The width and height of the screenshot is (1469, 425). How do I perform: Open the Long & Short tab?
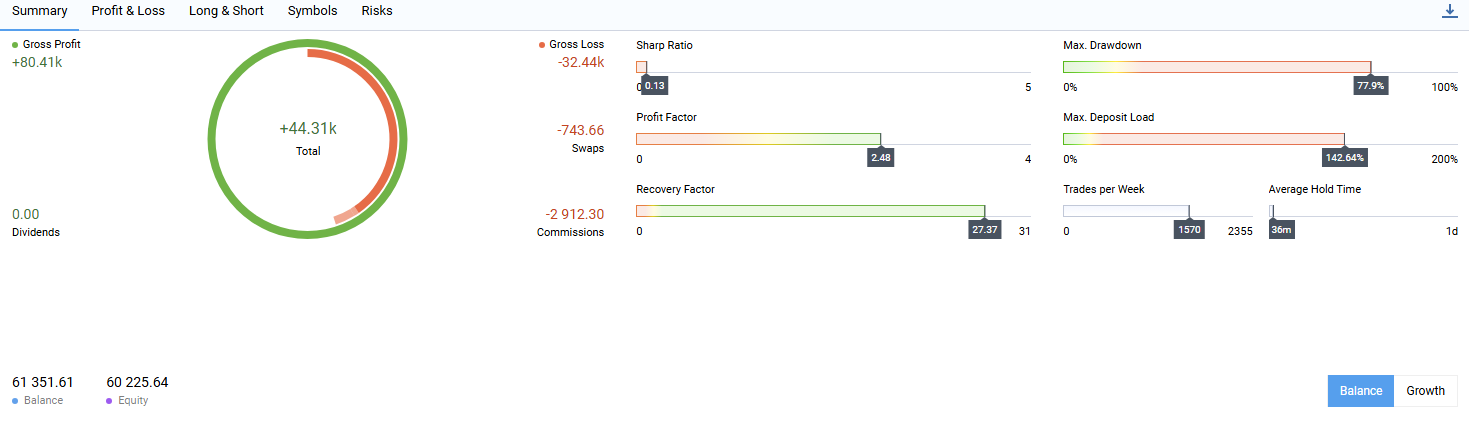[226, 11]
